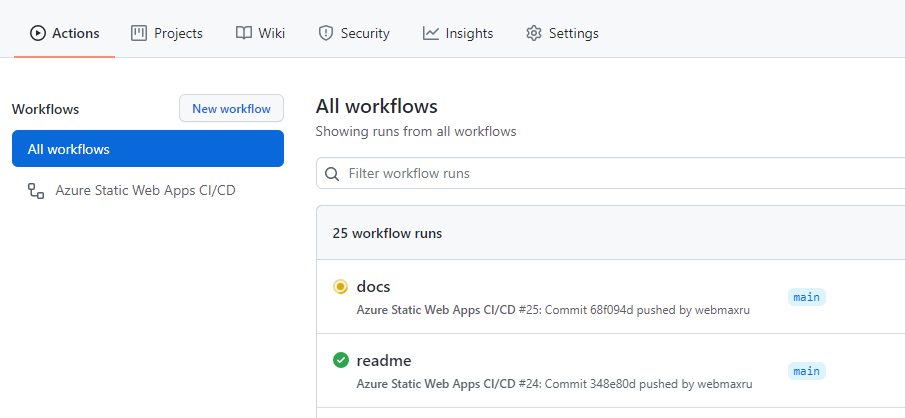Click 'Commit 348e80d pushed by webmaxru' text
The image size is (905, 418).
pos(649,384)
